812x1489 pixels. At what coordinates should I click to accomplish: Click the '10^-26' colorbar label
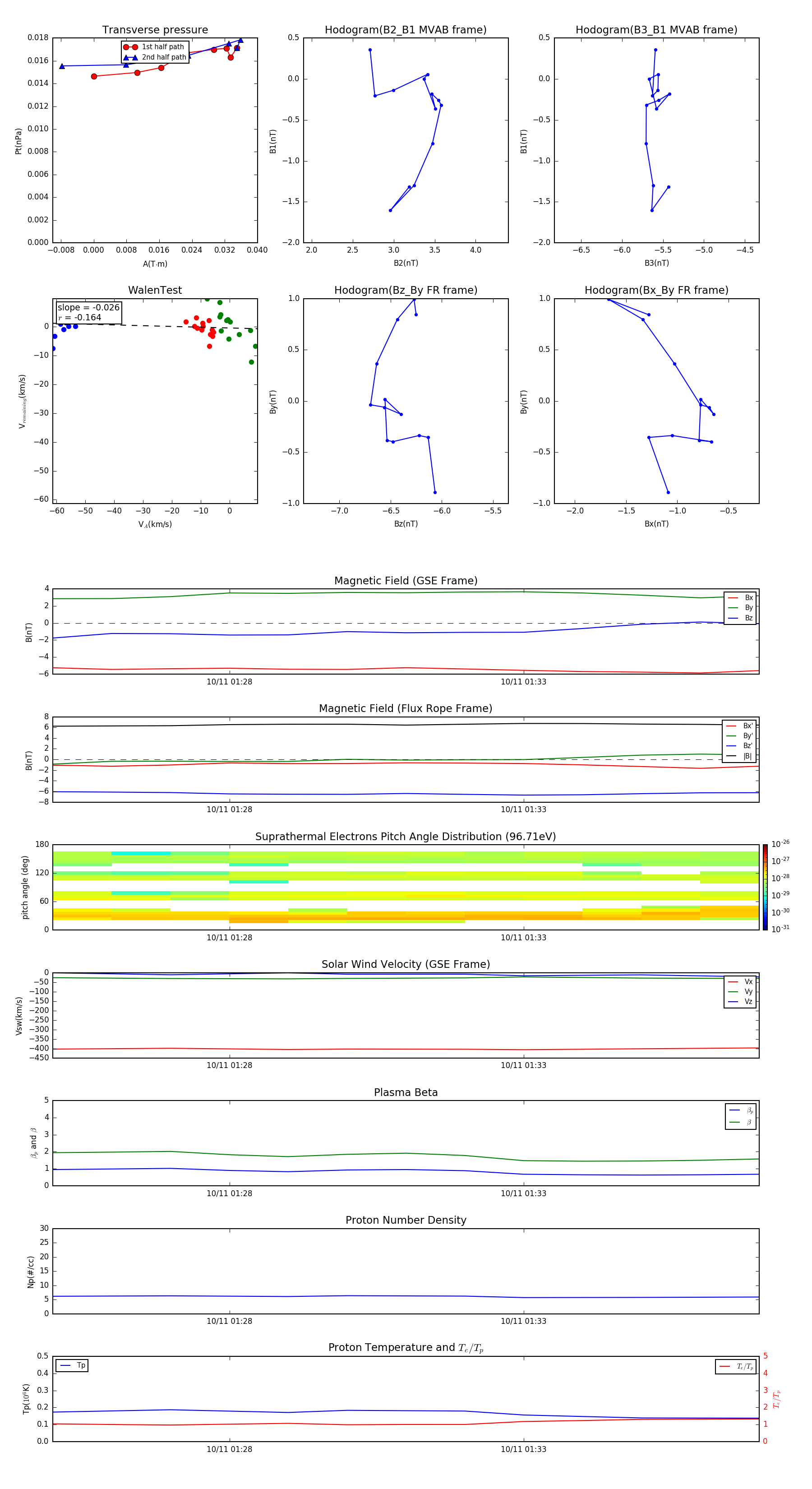[780, 844]
